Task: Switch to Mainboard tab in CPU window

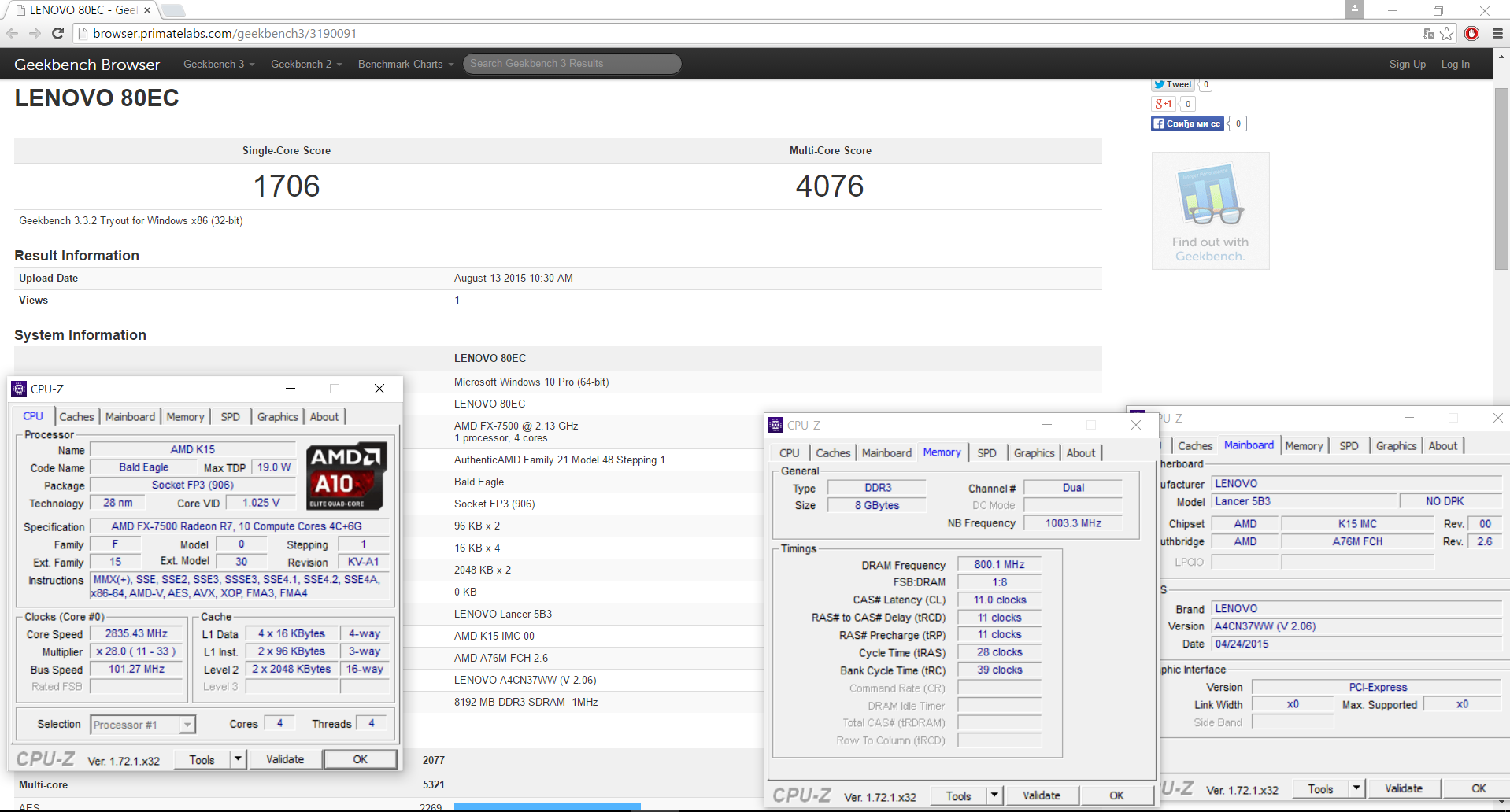Action: pyautogui.click(x=130, y=417)
